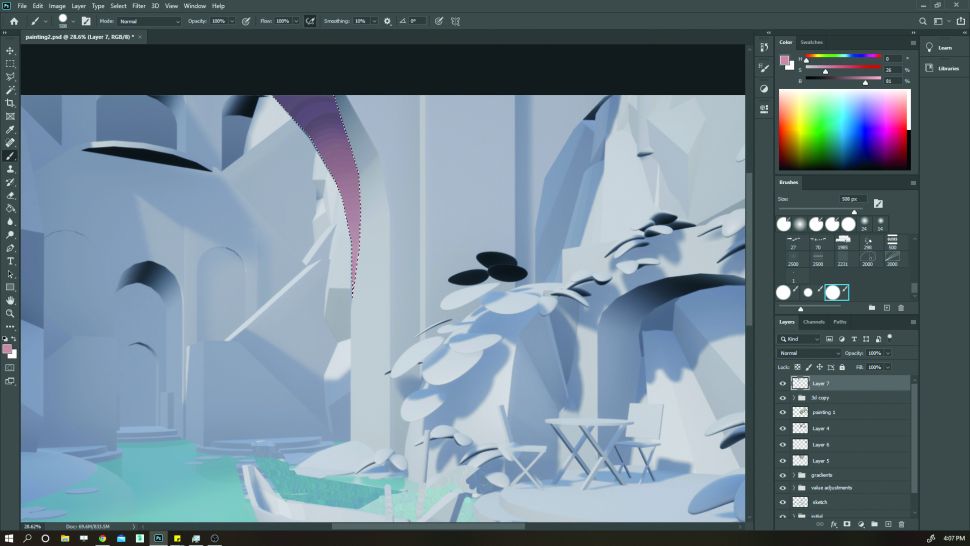
Task: Pick the Eyedropper tool
Action: (10, 130)
